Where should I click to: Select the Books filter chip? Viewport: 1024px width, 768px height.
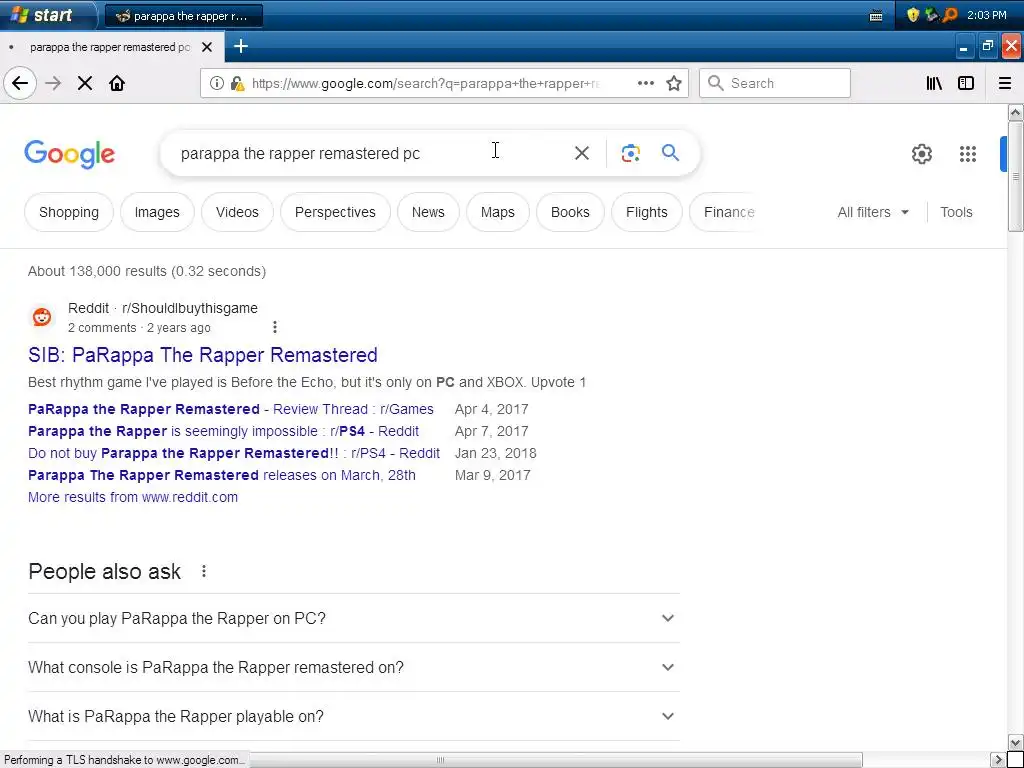570,212
